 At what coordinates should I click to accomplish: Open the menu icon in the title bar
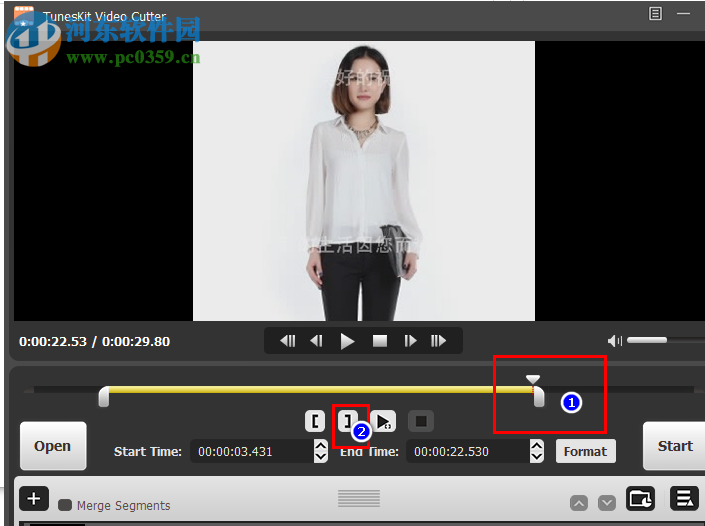coord(655,13)
